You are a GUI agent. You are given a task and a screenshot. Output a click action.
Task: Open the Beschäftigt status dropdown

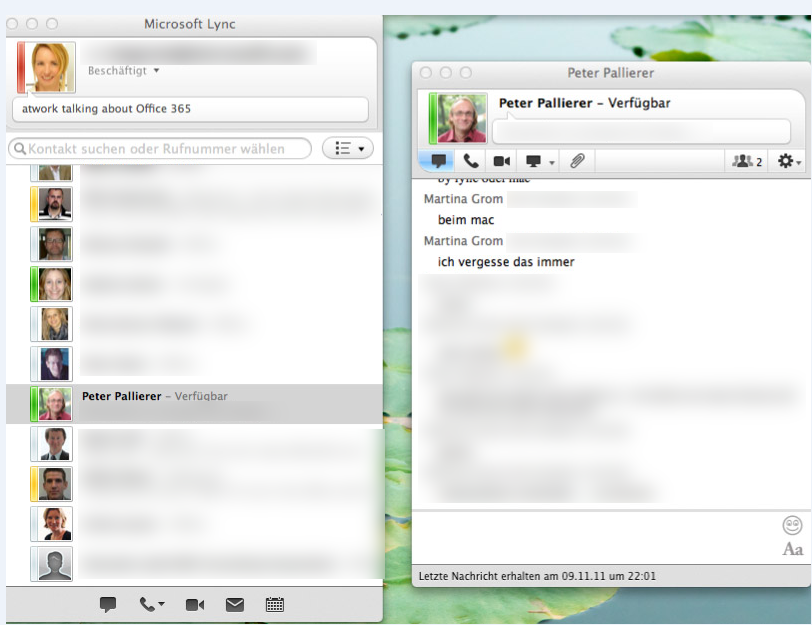click(123, 70)
